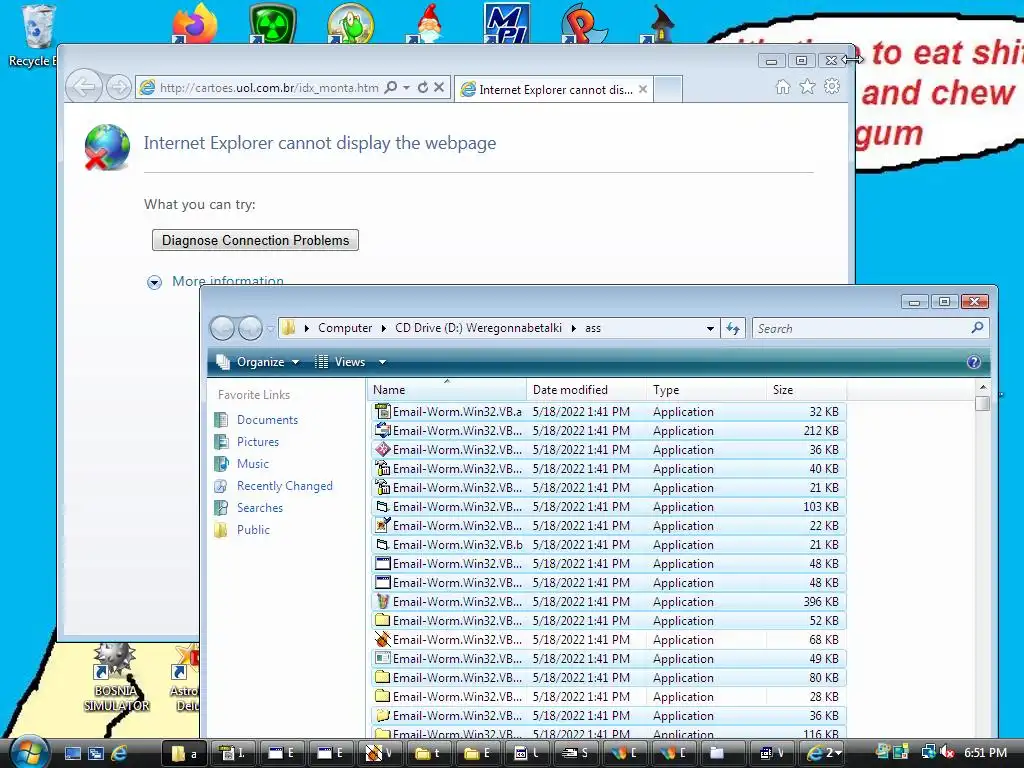Image resolution: width=1024 pixels, height=768 pixels.
Task: Launch the MPI desktop shortcut
Action: click(x=507, y=24)
